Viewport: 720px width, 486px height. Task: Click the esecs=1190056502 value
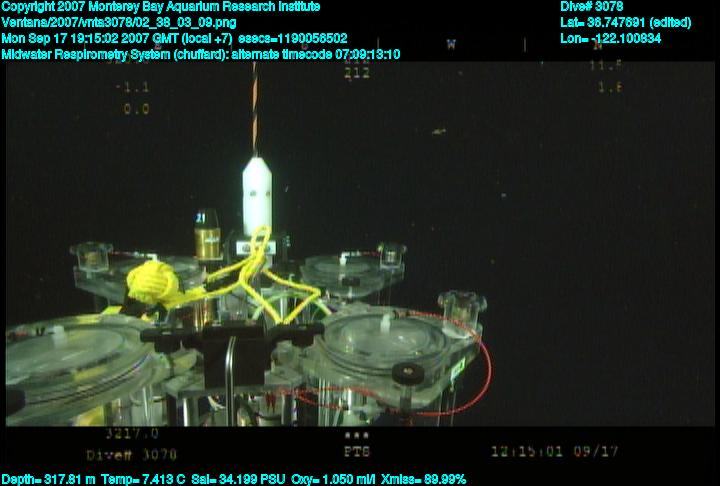coord(292,38)
